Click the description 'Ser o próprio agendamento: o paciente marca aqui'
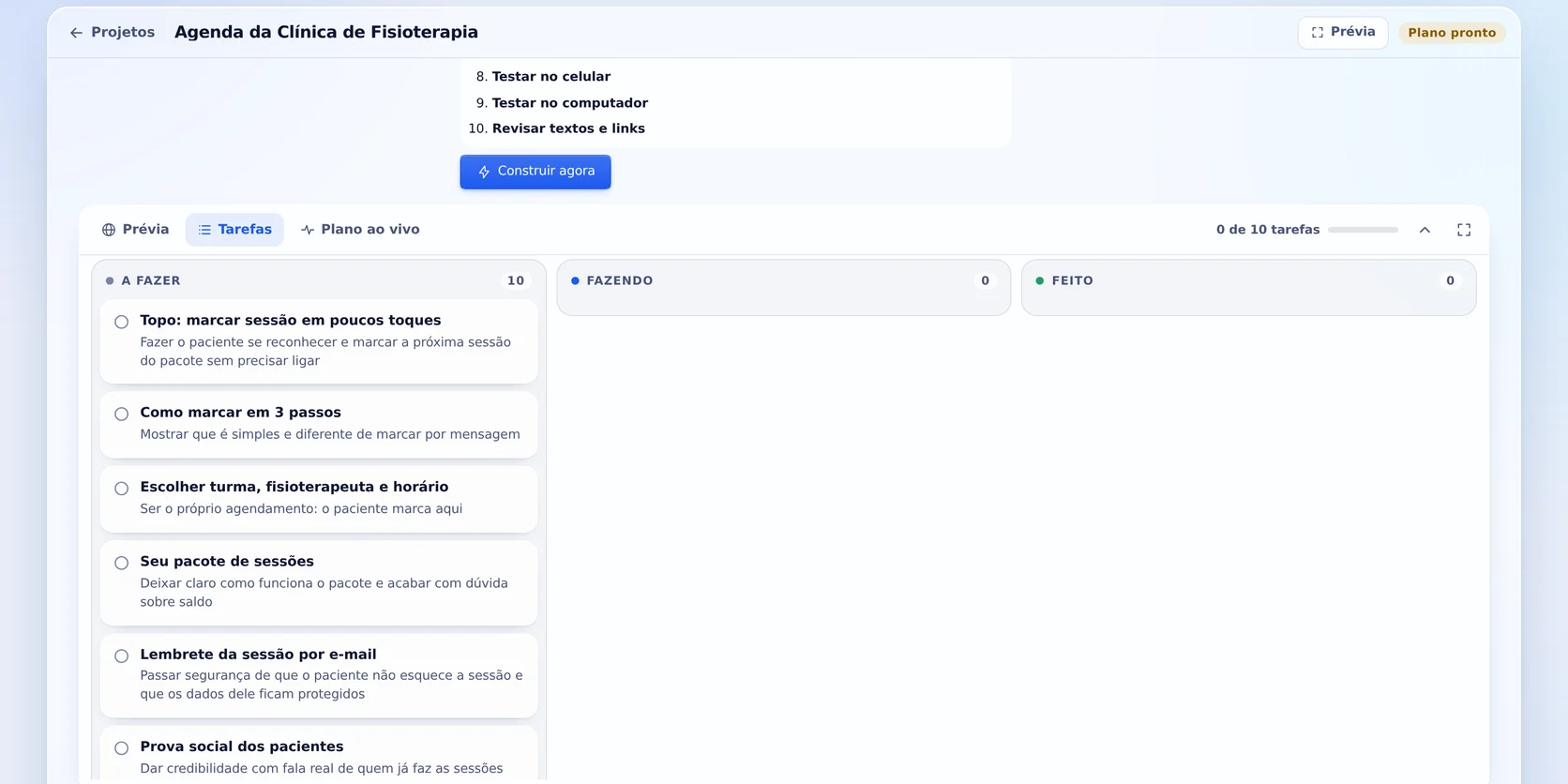The image size is (1568, 784). point(301,509)
